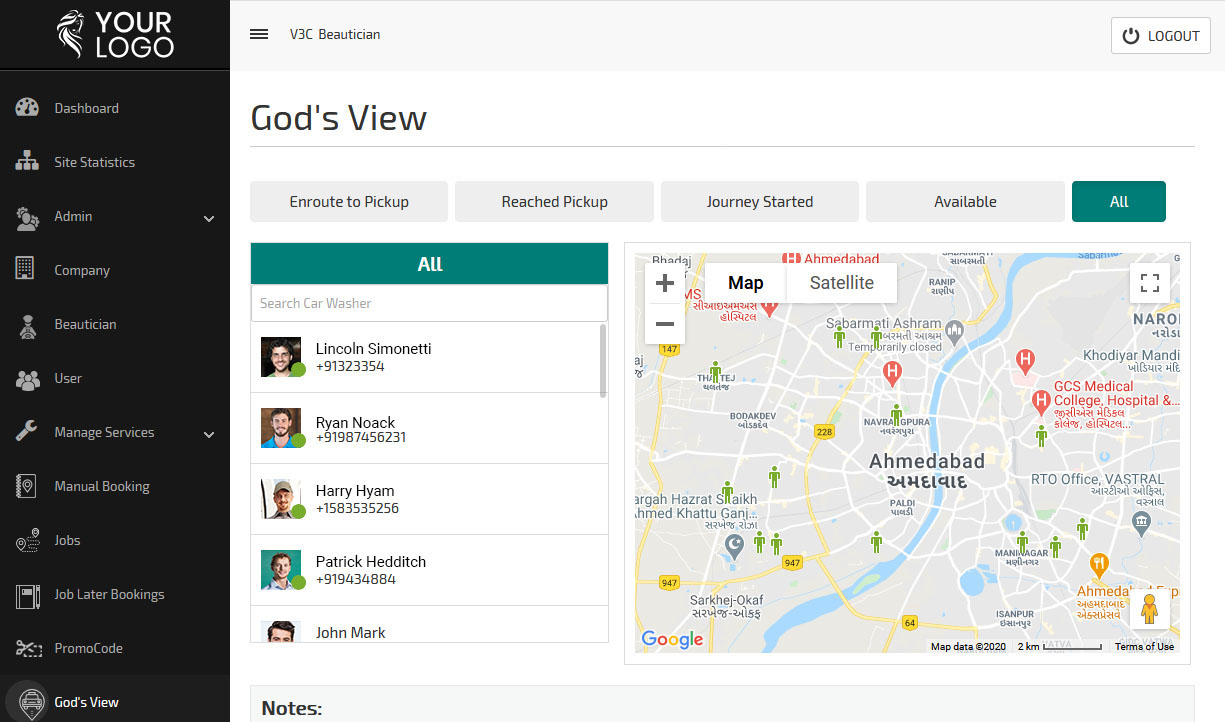Switch to default Map view
The height and width of the screenshot is (722, 1225).
pos(746,283)
